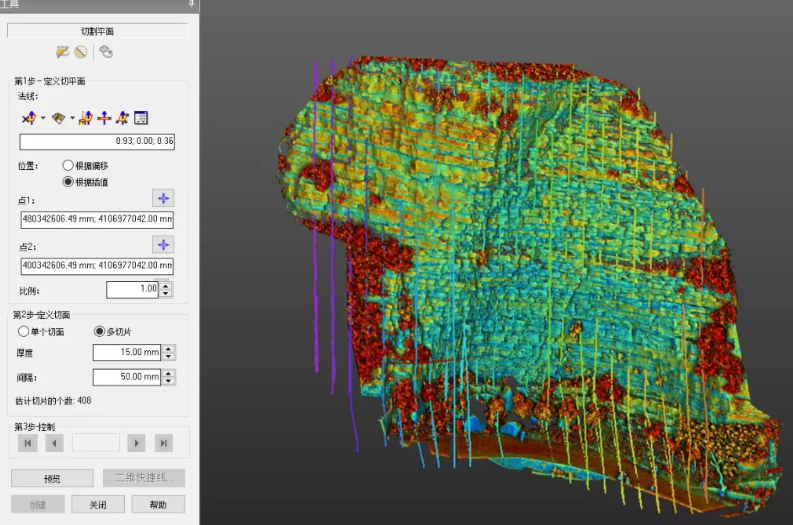
Task: Increase the 厚度 thickness with up arrow
Action: [169, 348]
